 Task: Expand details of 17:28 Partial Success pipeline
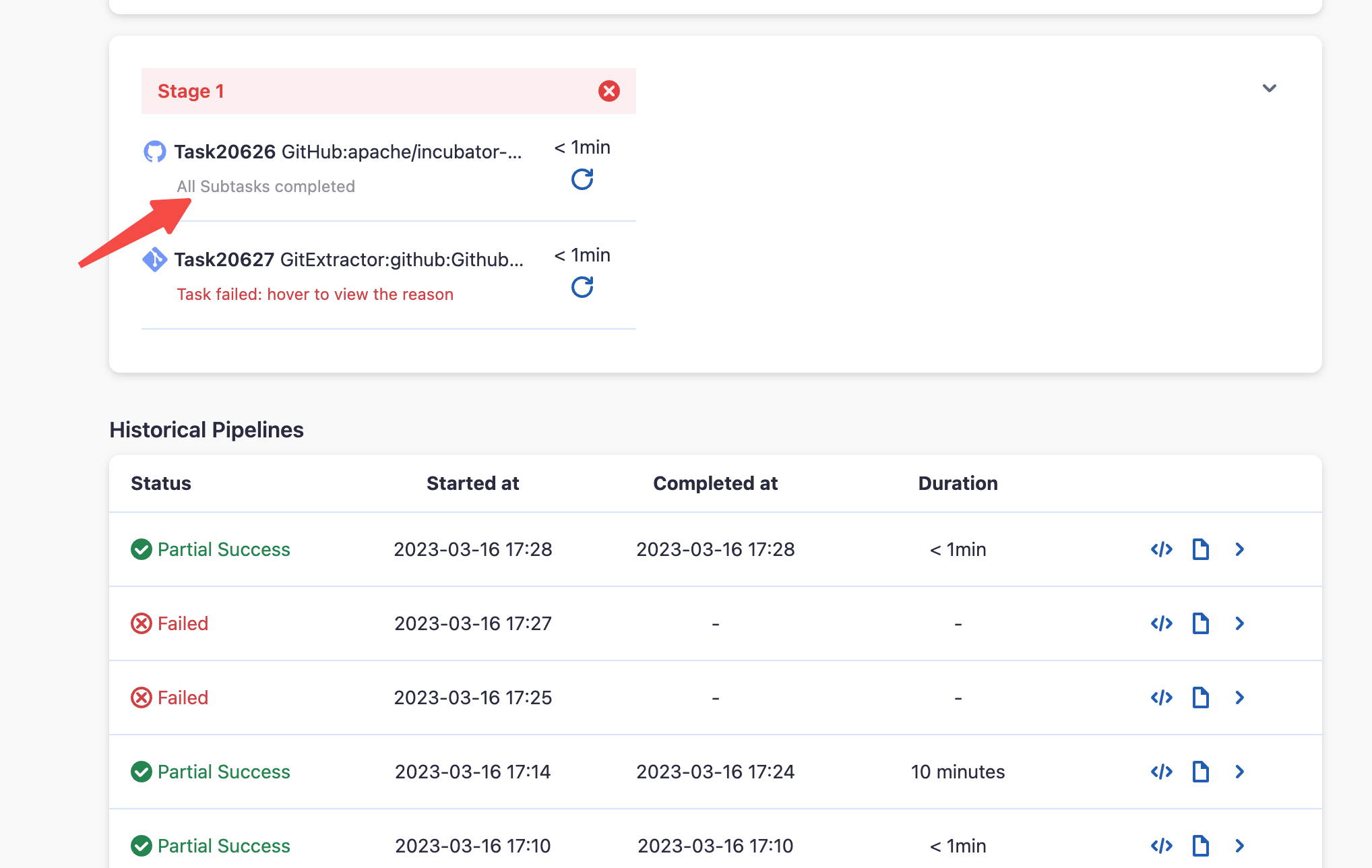click(x=1239, y=549)
